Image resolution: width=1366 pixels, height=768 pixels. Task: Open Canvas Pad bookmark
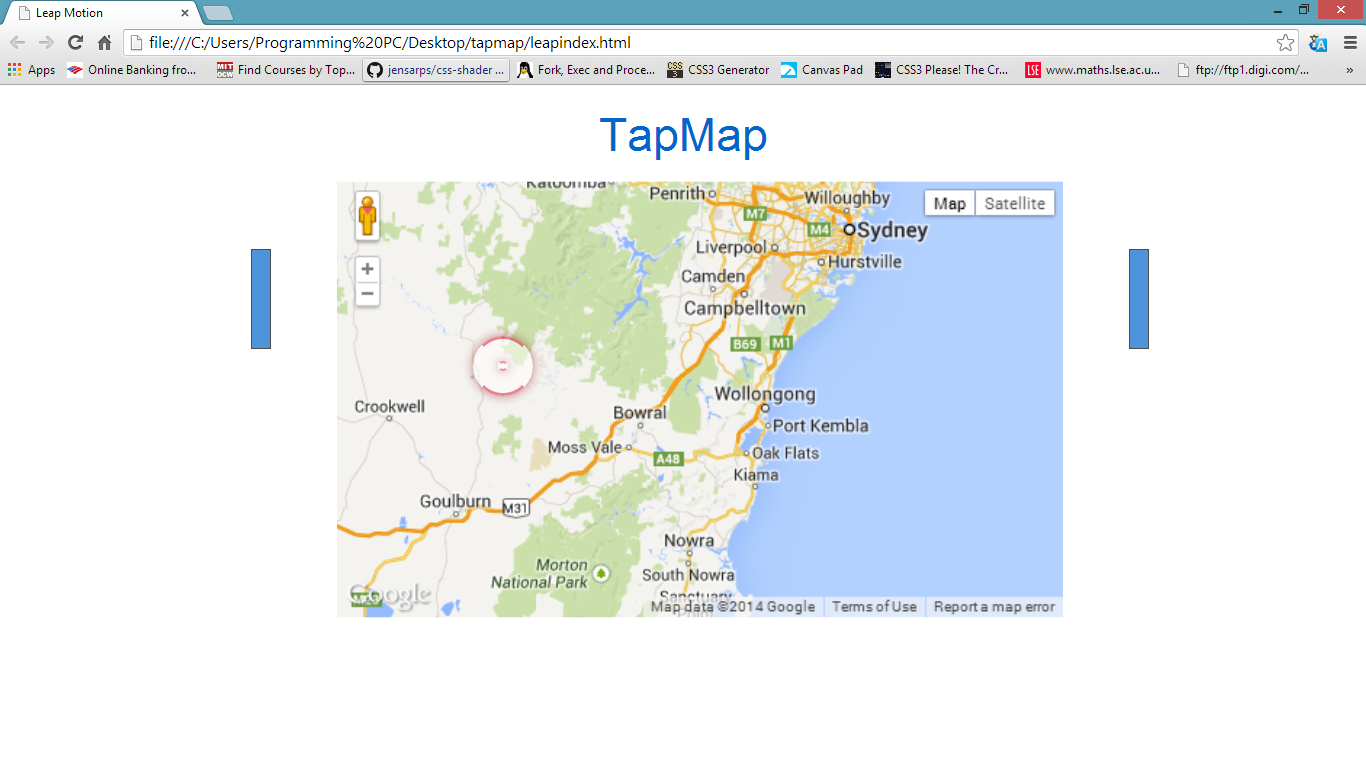821,70
